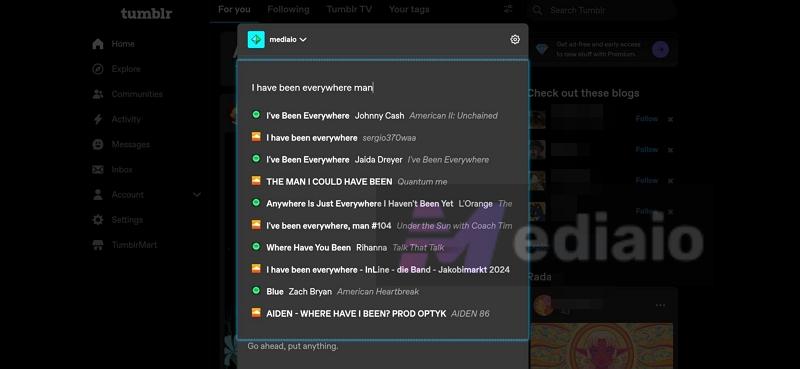Click SoundCloud icon beside Quantum me result

point(256,181)
